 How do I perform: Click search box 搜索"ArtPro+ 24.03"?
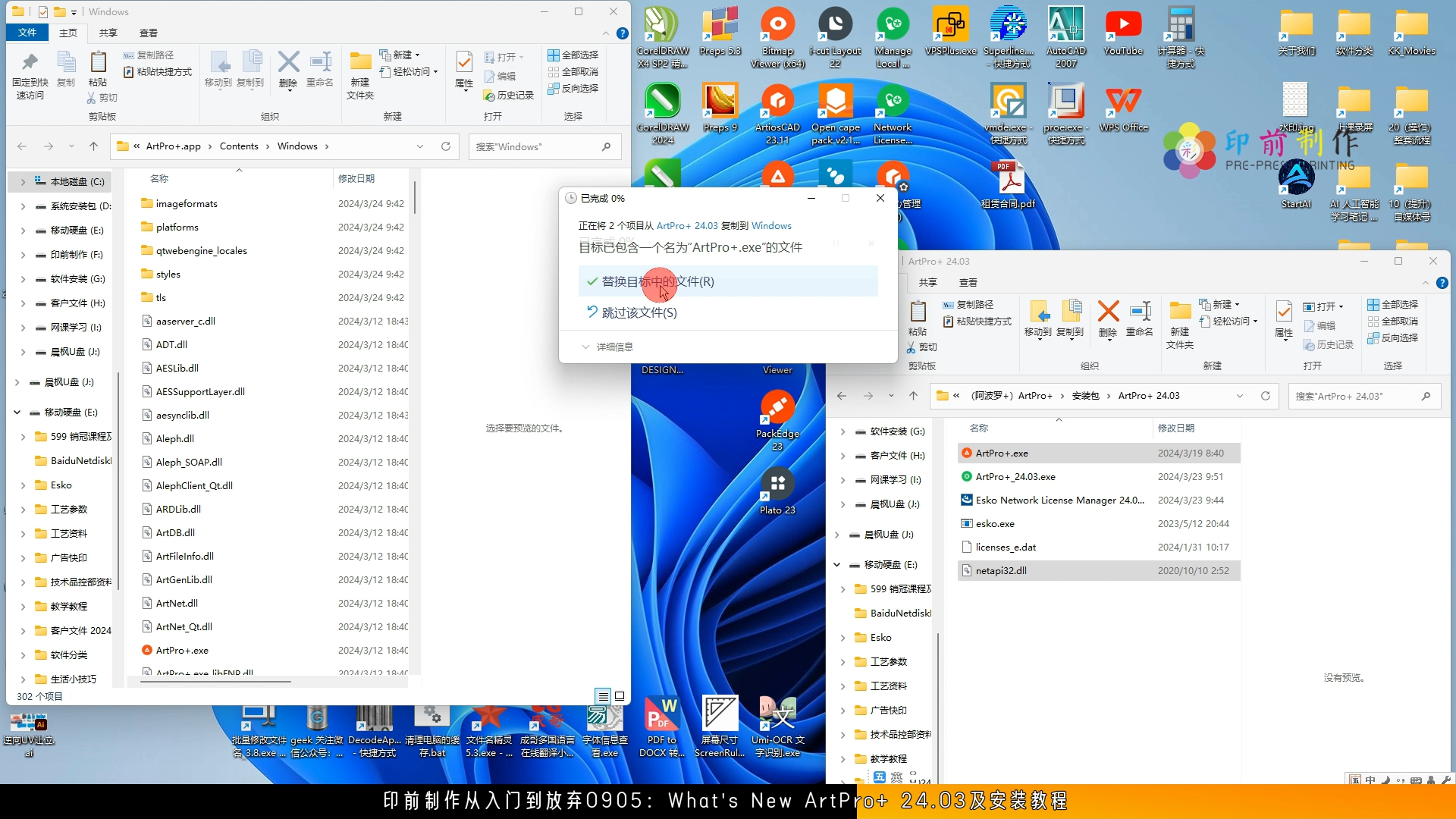[1364, 396]
